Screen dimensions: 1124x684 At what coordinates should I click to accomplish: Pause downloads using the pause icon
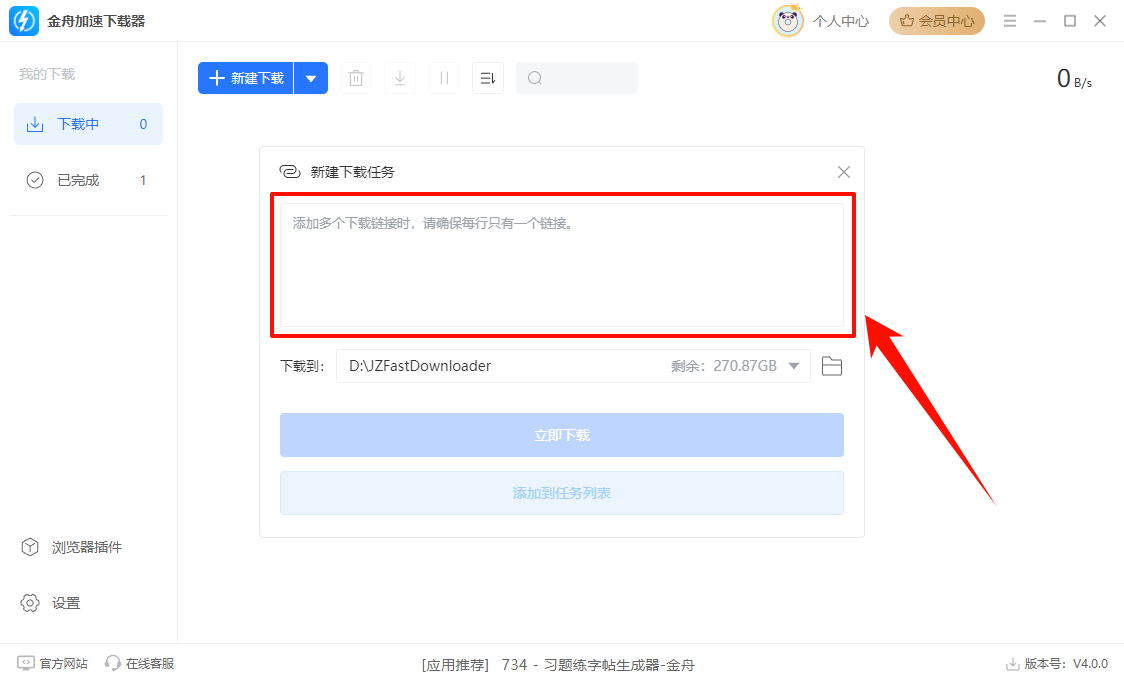[443, 77]
